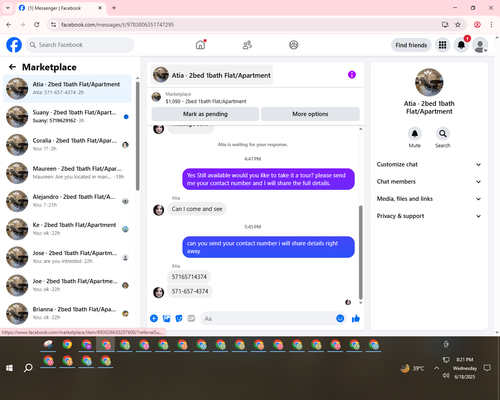
Task: Open the weather widget showing 39°C
Action: pos(412,368)
